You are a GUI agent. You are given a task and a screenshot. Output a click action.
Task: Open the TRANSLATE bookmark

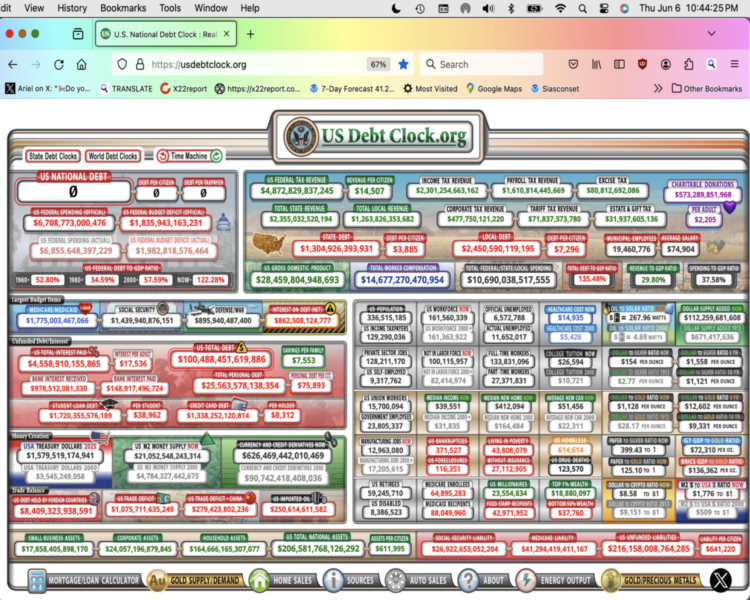126,89
